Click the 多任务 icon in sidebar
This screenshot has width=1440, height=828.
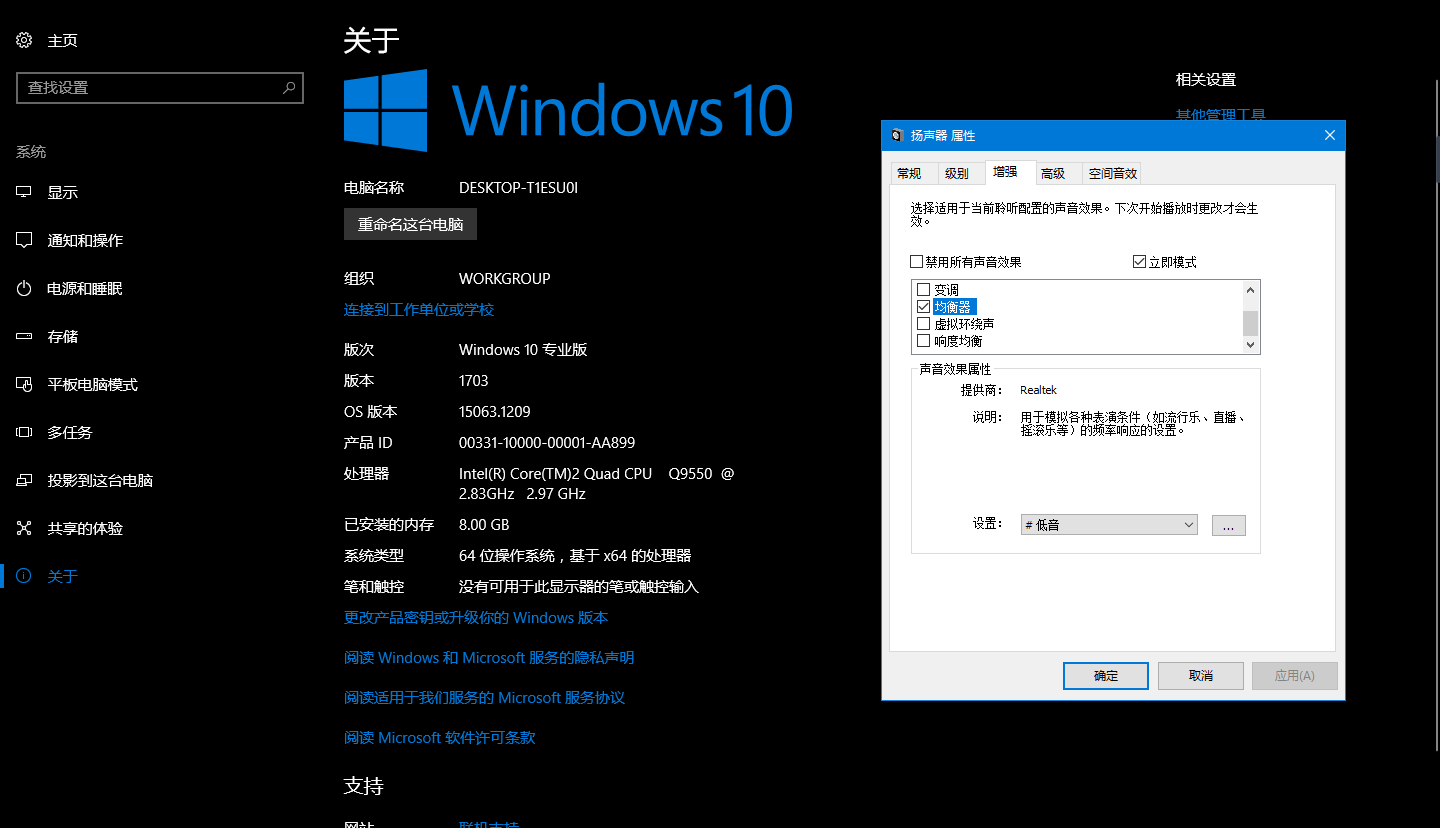(24, 432)
